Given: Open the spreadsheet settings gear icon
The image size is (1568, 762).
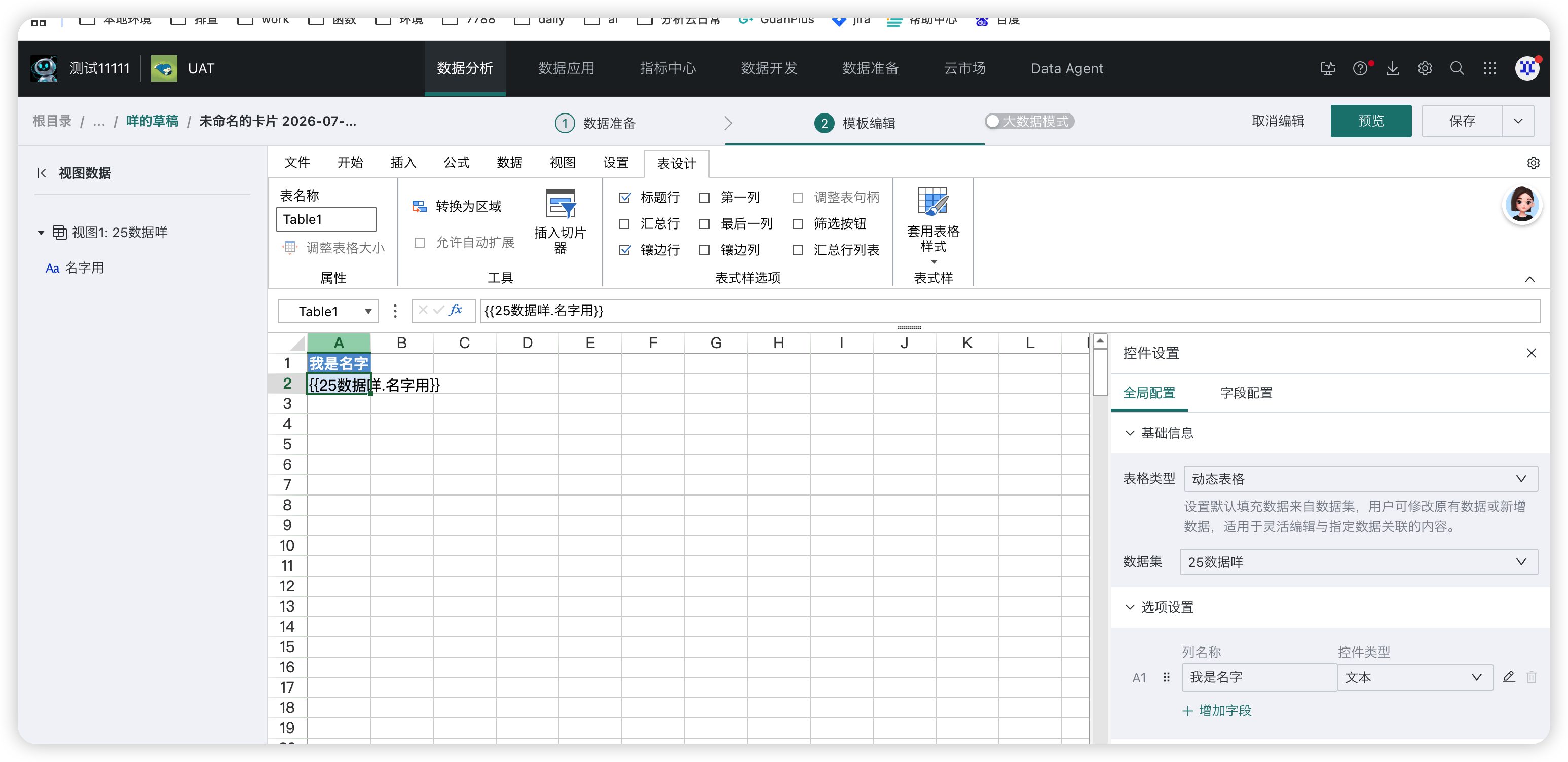Looking at the screenshot, I should 1534,163.
